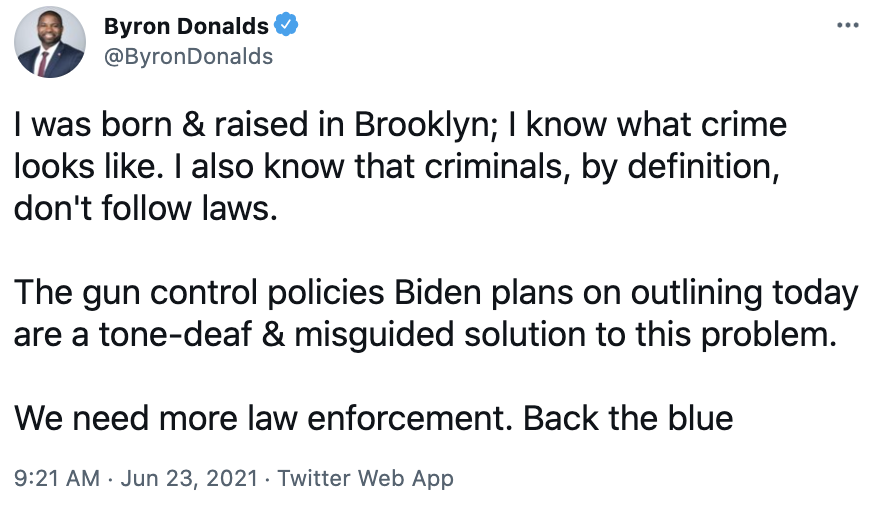Click the word tone-deaf in the tweet
The image size is (878, 510).
175,335
